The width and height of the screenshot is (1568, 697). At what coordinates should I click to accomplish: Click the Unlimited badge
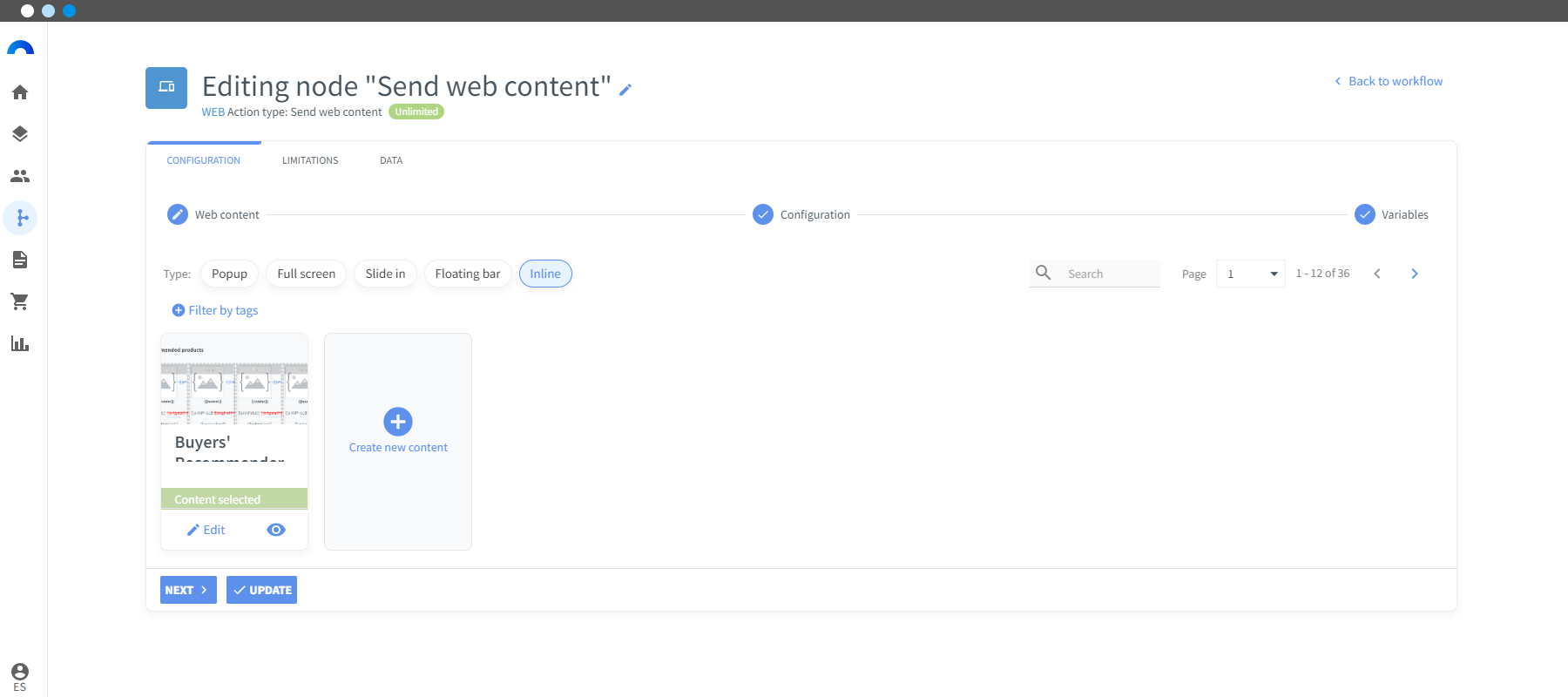(x=416, y=112)
